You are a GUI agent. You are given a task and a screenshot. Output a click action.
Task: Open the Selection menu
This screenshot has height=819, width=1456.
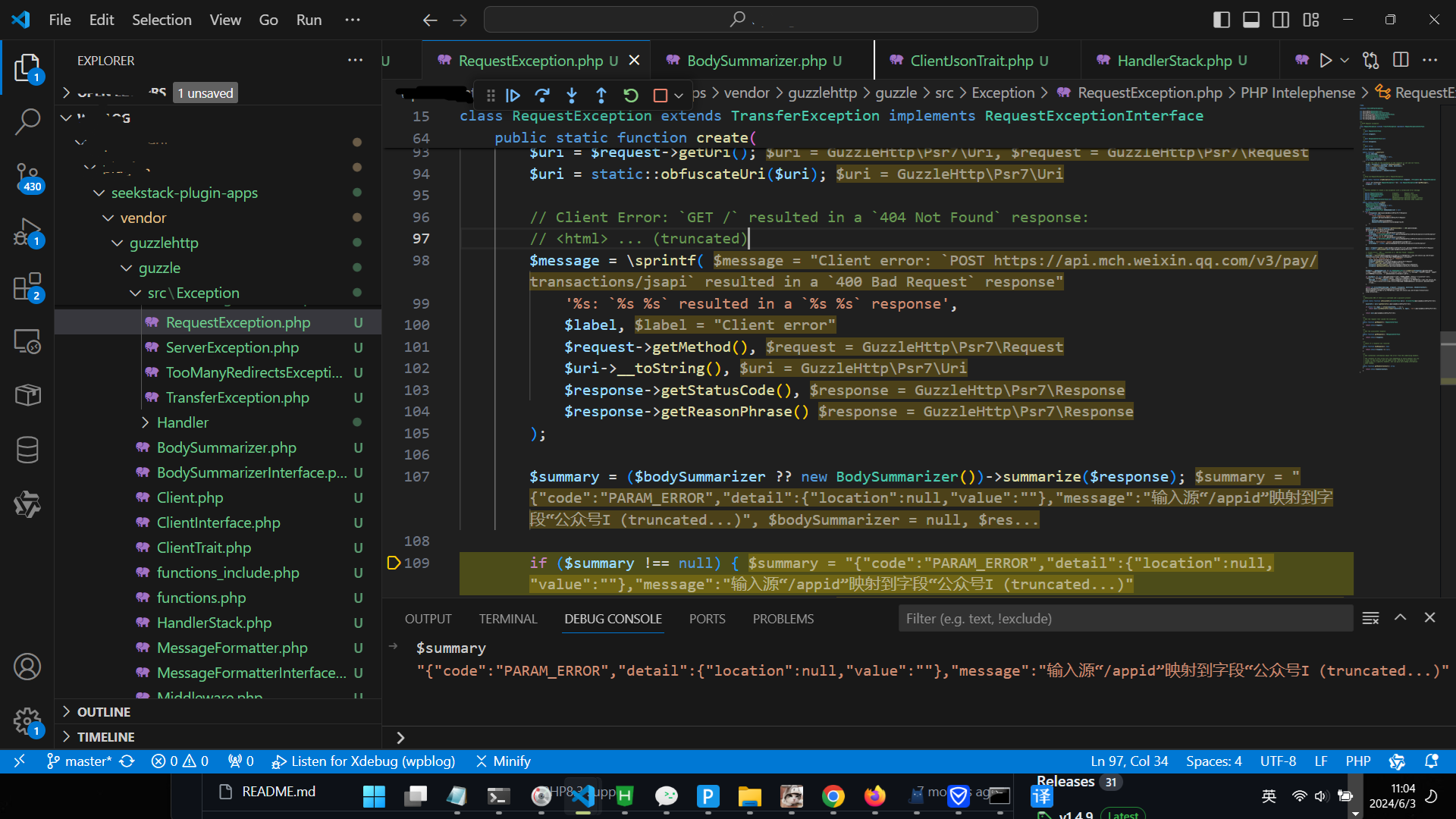(162, 20)
